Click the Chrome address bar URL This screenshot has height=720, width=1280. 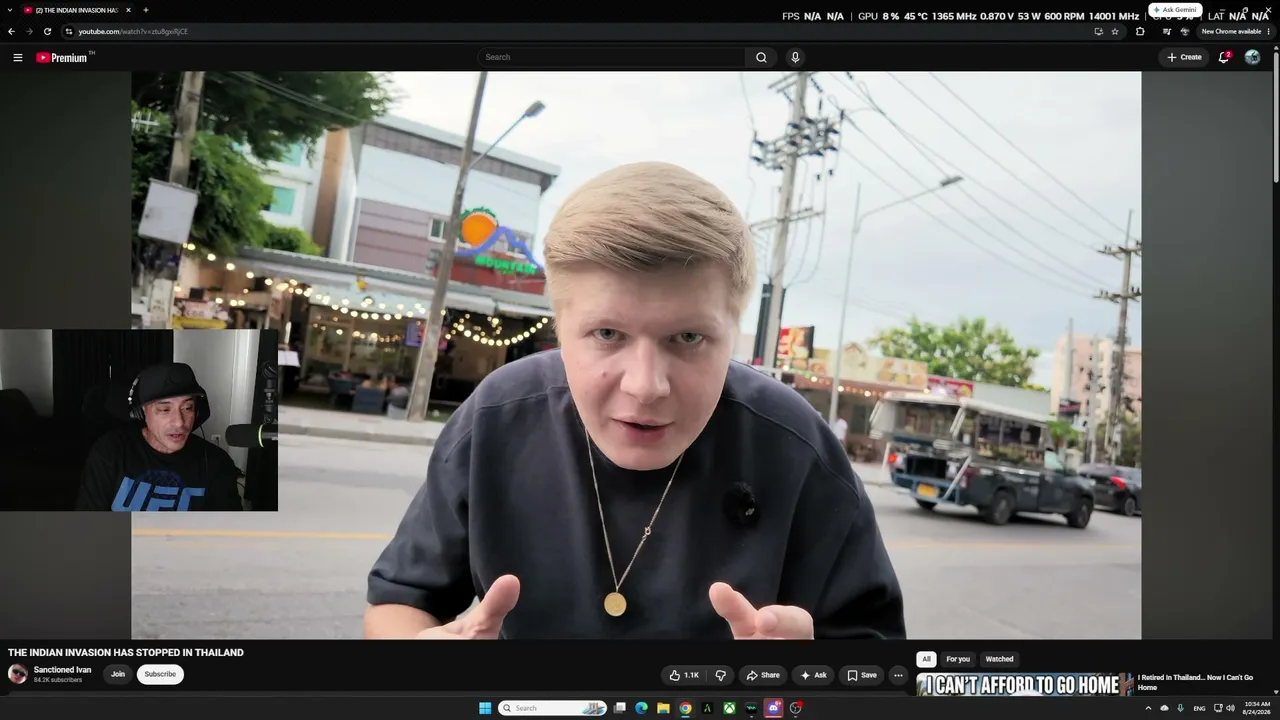tap(133, 31)
